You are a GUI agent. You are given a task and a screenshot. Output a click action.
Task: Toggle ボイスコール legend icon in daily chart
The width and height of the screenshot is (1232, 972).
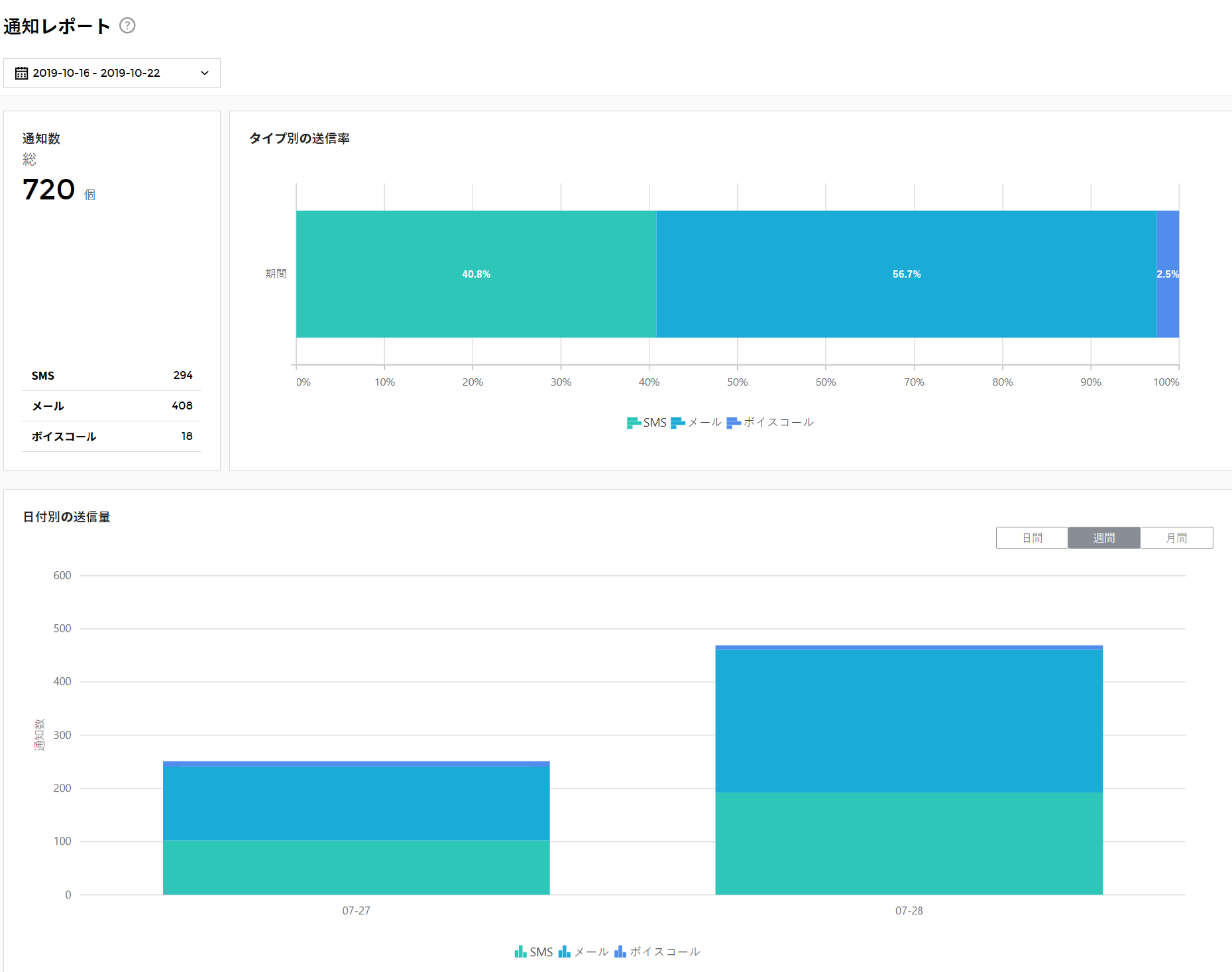(x=620, y=952)
